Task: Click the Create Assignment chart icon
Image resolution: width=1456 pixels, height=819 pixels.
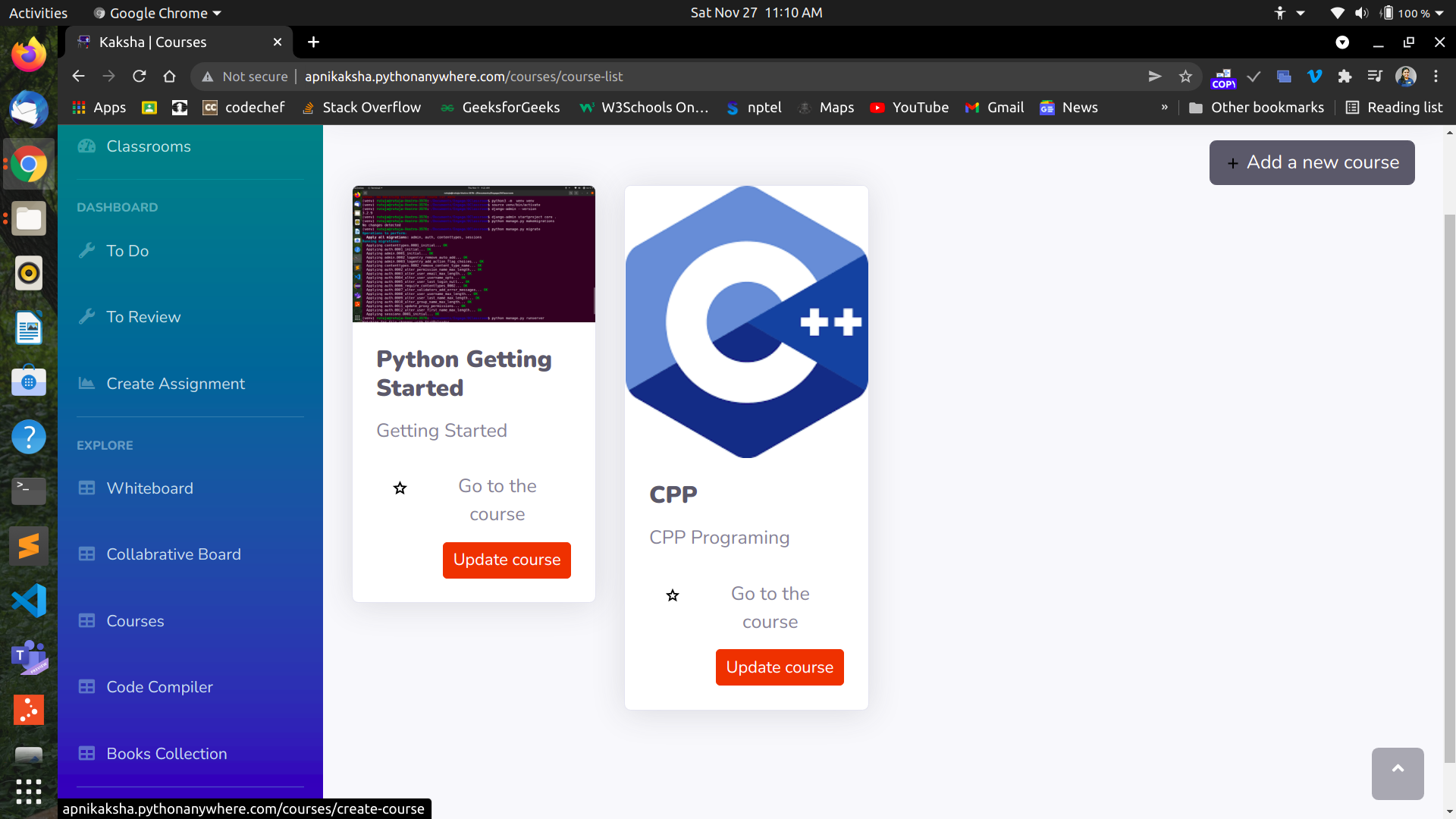Action: pos(87,384)
